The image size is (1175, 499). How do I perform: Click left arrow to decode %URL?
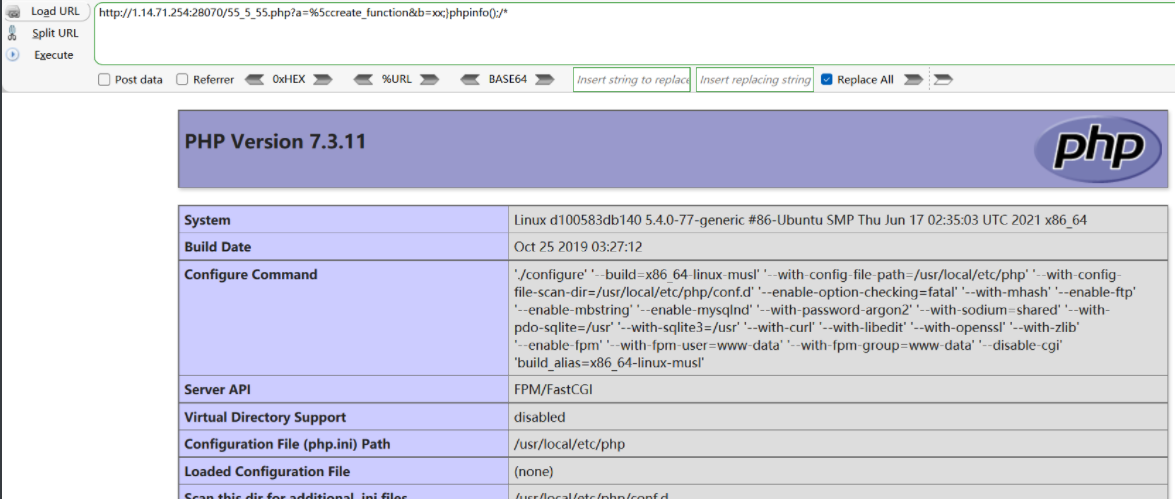click(363, 79)
